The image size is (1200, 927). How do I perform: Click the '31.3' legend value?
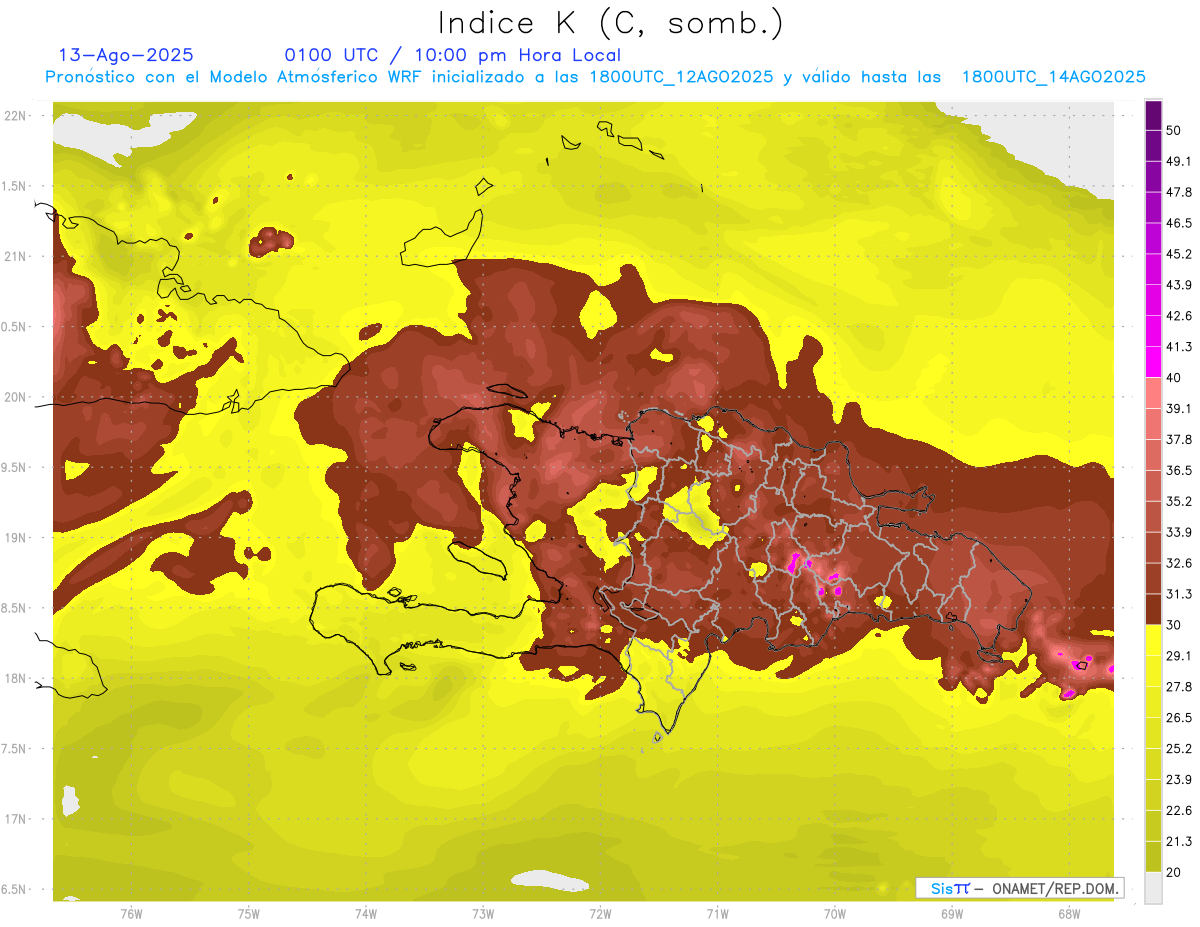click(1179, 594)
